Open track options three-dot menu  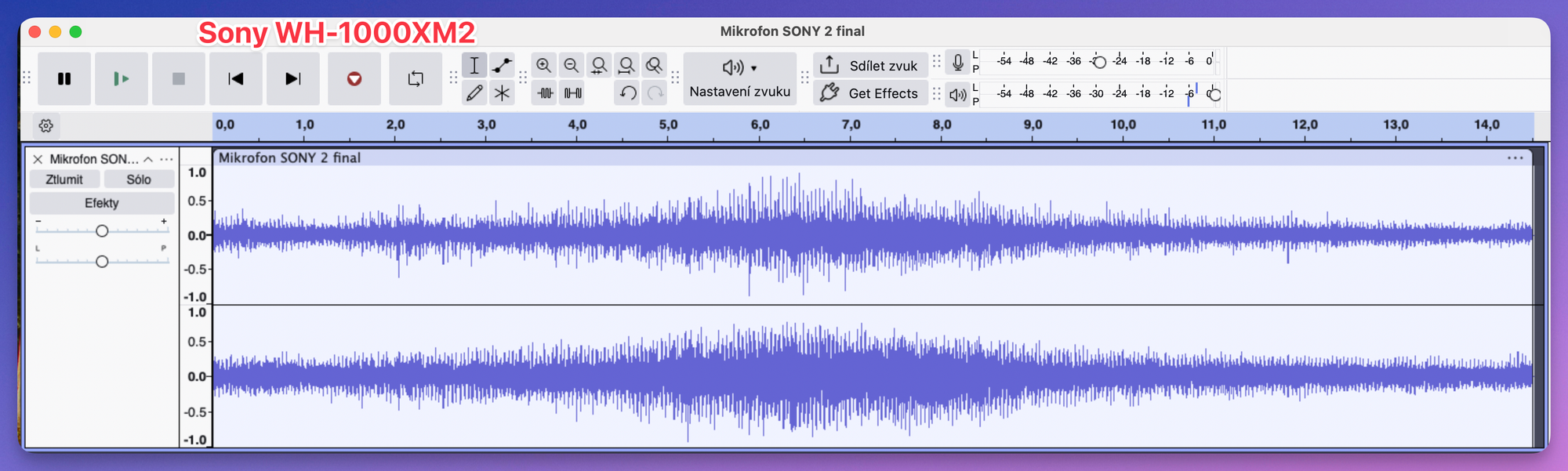coord(166,159)
